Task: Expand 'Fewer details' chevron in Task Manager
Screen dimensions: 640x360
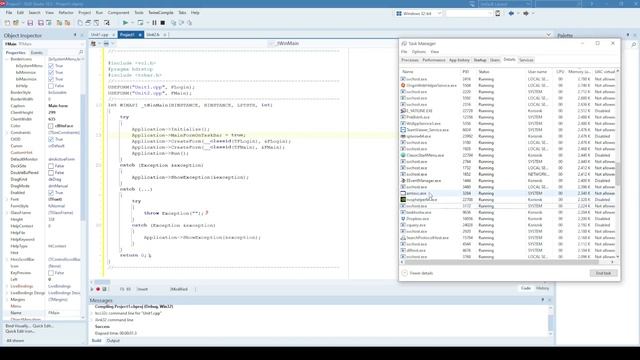Action: tap(404, 273)
